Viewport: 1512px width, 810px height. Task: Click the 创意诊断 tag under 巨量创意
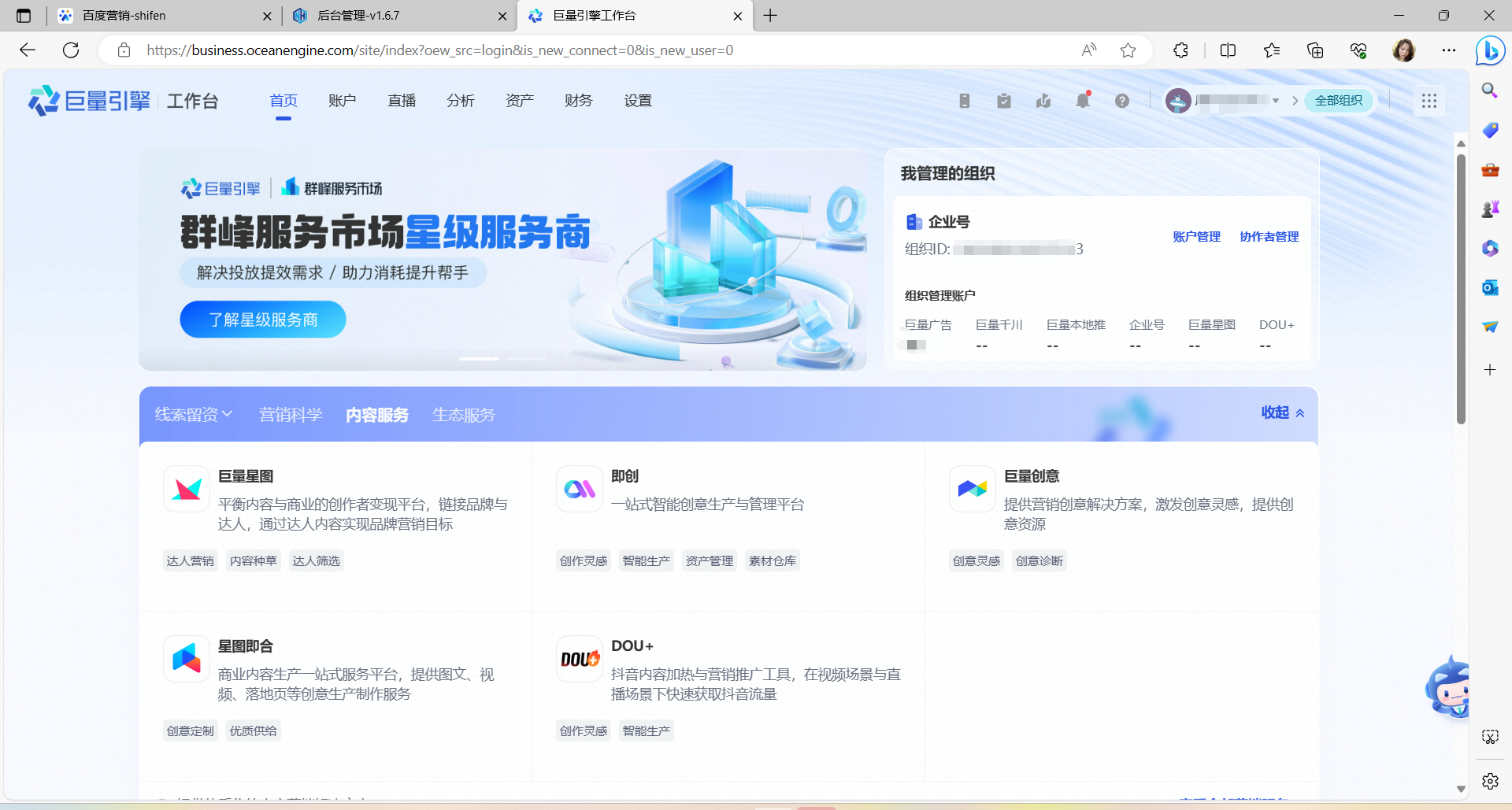[x=1039, y=561]
